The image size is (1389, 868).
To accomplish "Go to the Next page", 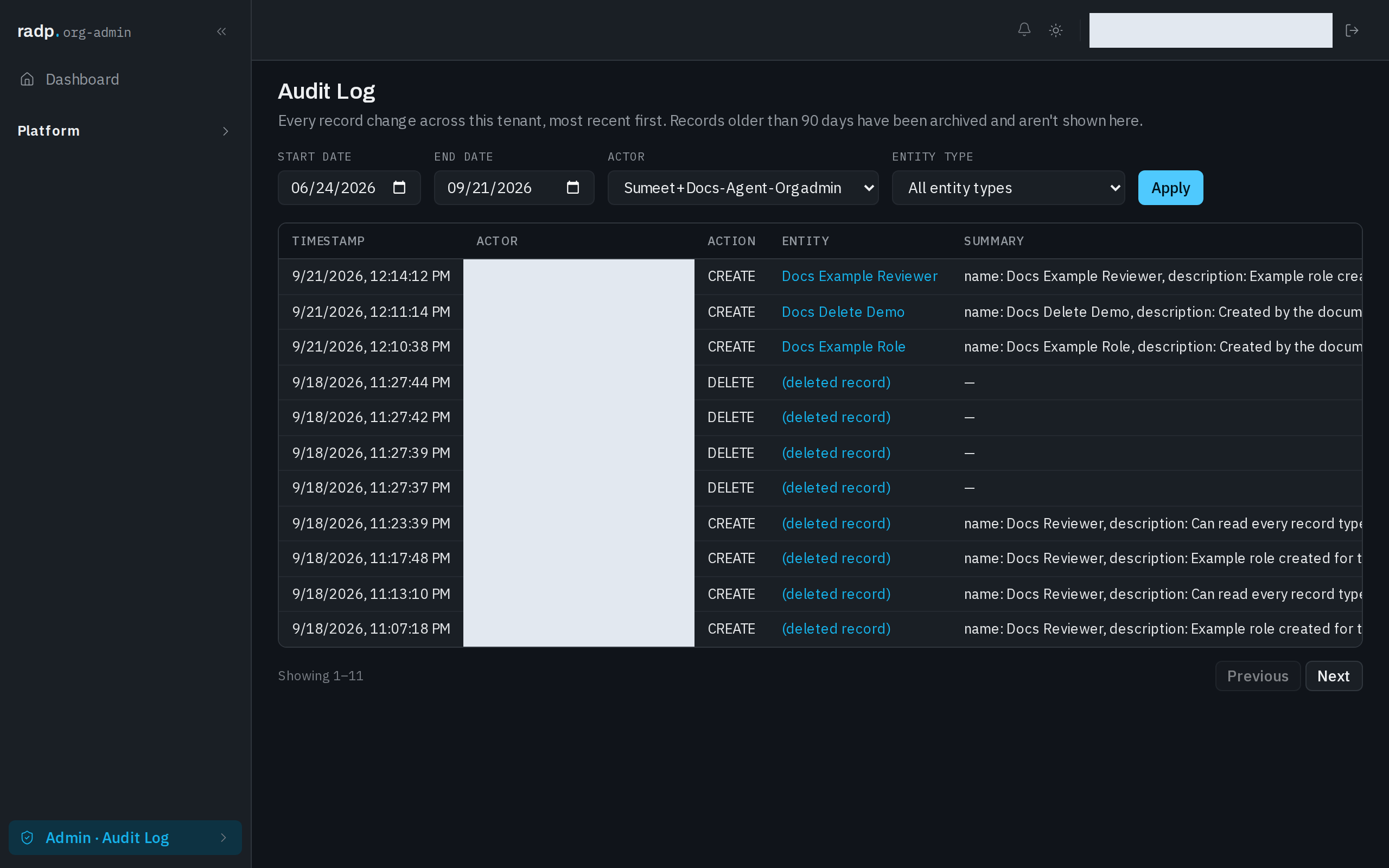I will 1333,676.
